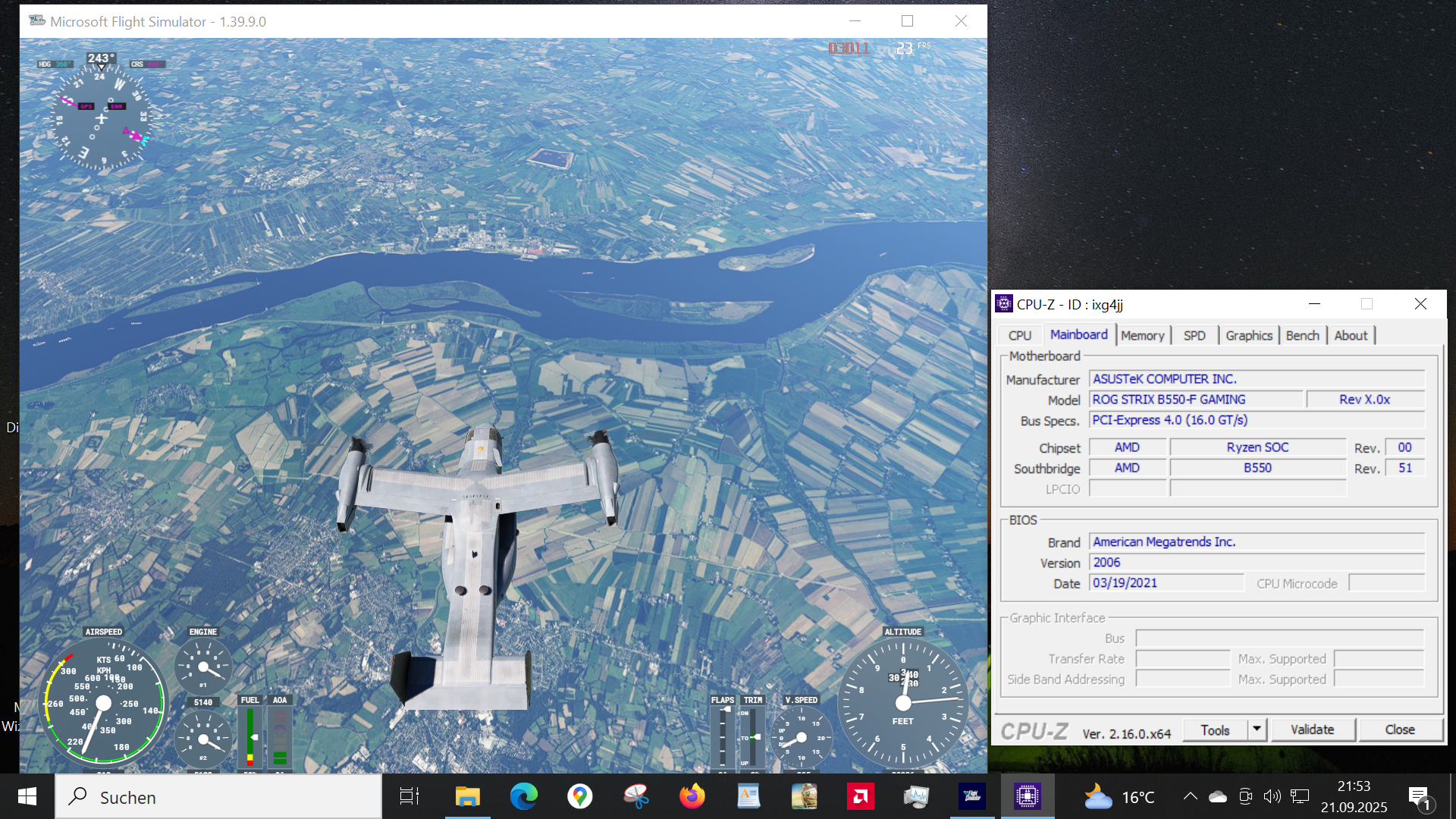
Task: Expand the hidden system tray icons
Action: (x=1191, y=796)
